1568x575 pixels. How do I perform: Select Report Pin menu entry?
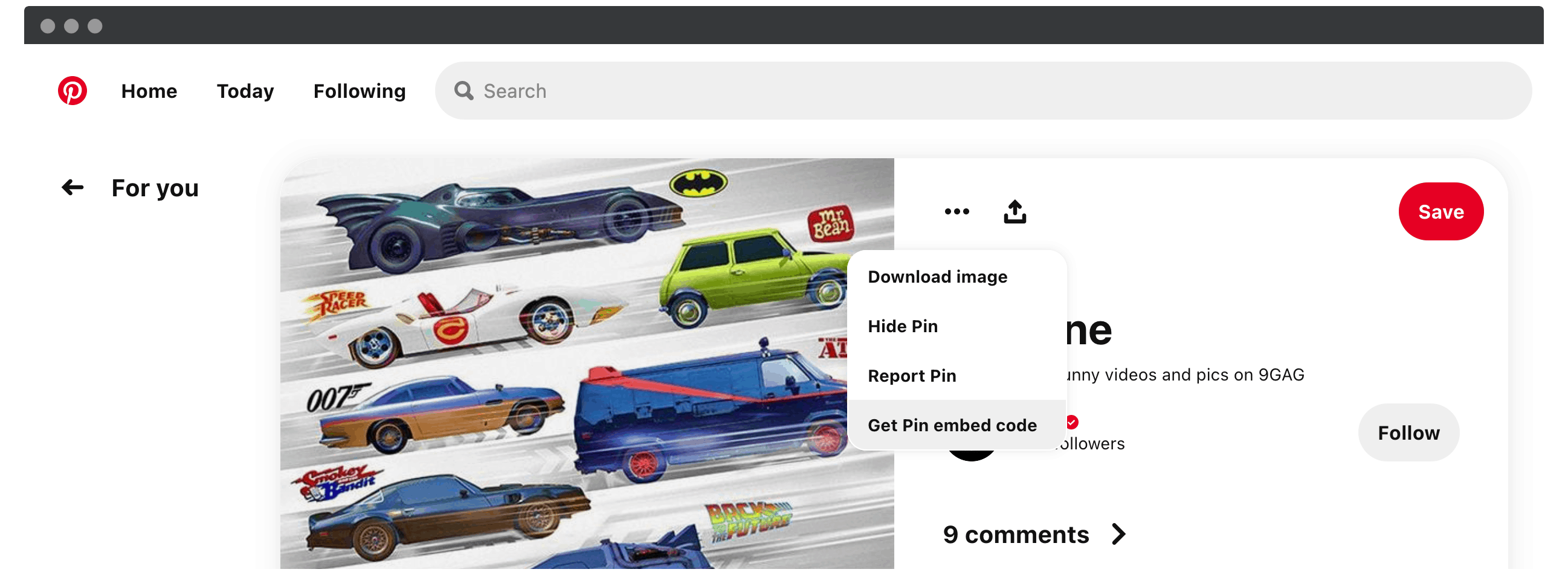(x=957, y=376)
